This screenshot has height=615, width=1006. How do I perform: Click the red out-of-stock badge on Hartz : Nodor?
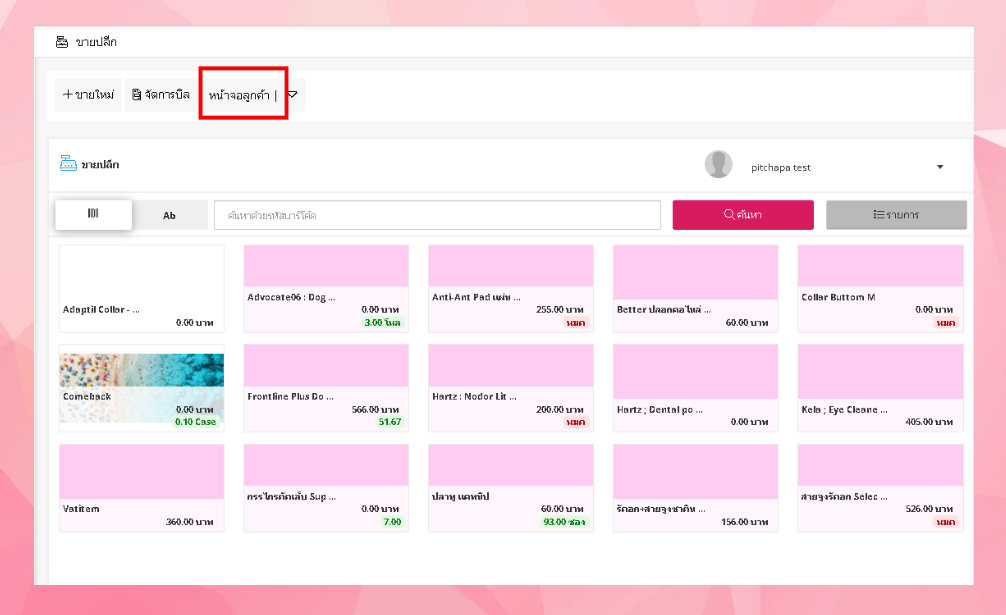[x=575, y=422]
